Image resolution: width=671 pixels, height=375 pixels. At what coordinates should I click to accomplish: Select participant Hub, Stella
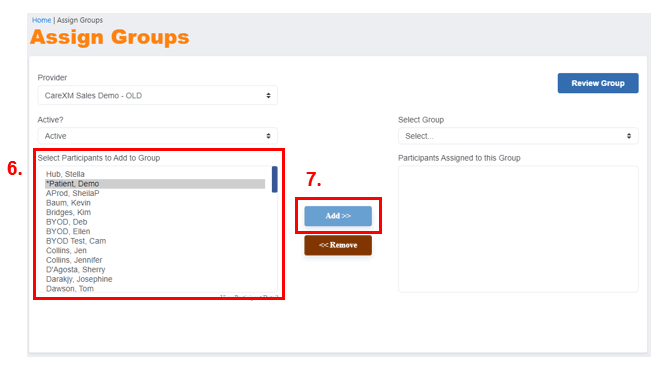155,174
